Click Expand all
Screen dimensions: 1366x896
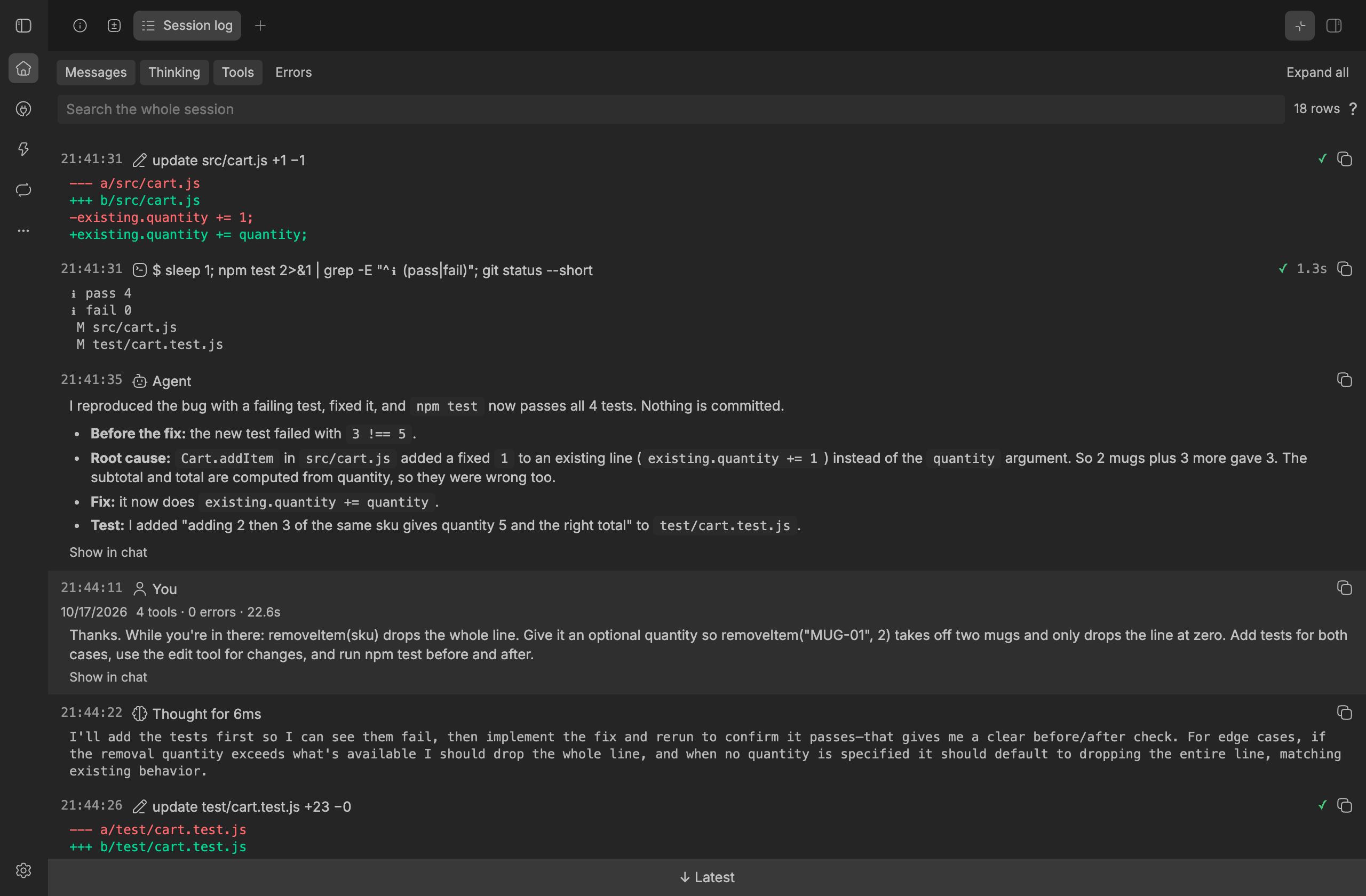[x=1317, y=73]
